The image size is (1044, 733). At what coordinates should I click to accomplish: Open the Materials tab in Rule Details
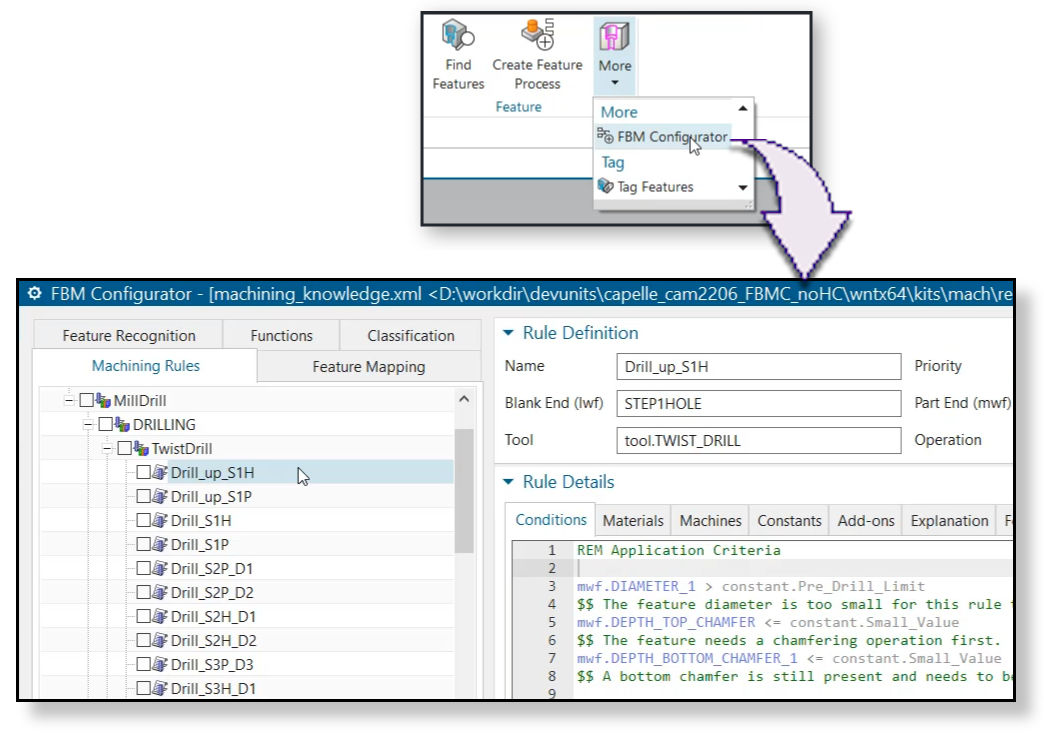coord(635,520)
